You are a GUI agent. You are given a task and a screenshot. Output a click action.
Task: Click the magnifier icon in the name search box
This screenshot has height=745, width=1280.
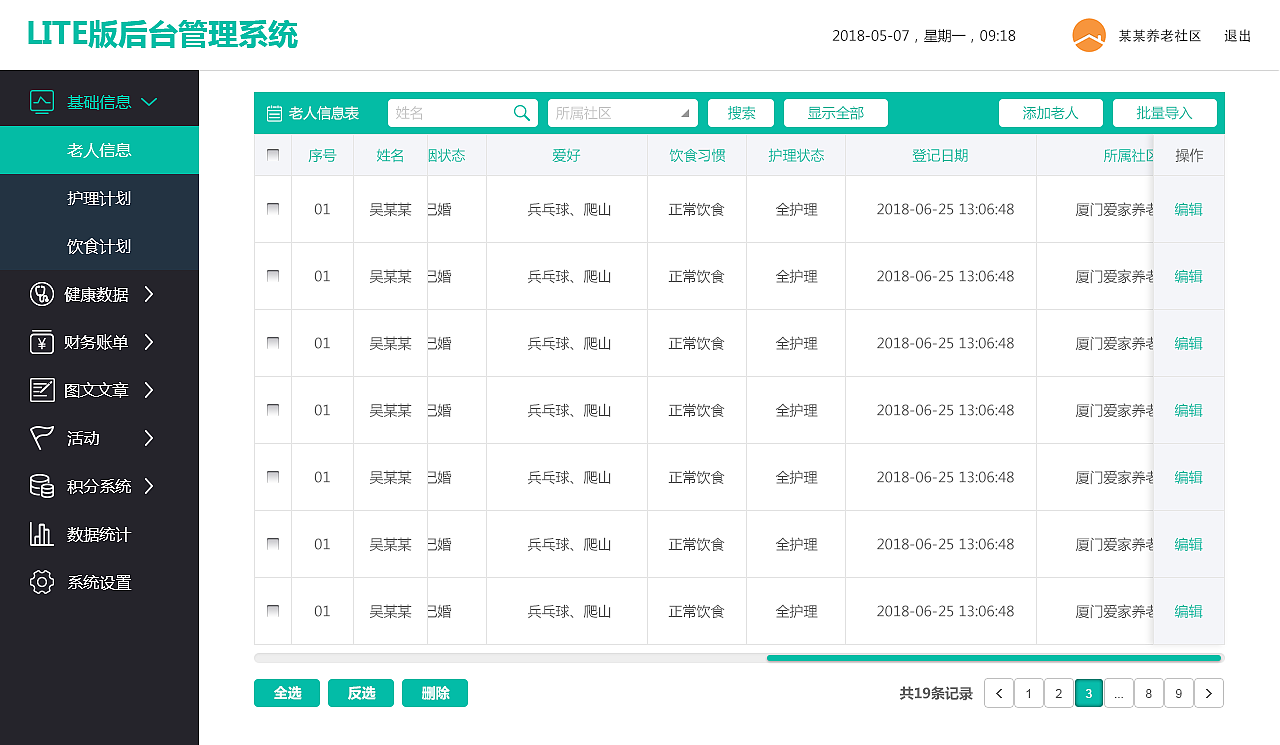click(x=522, y=113)
